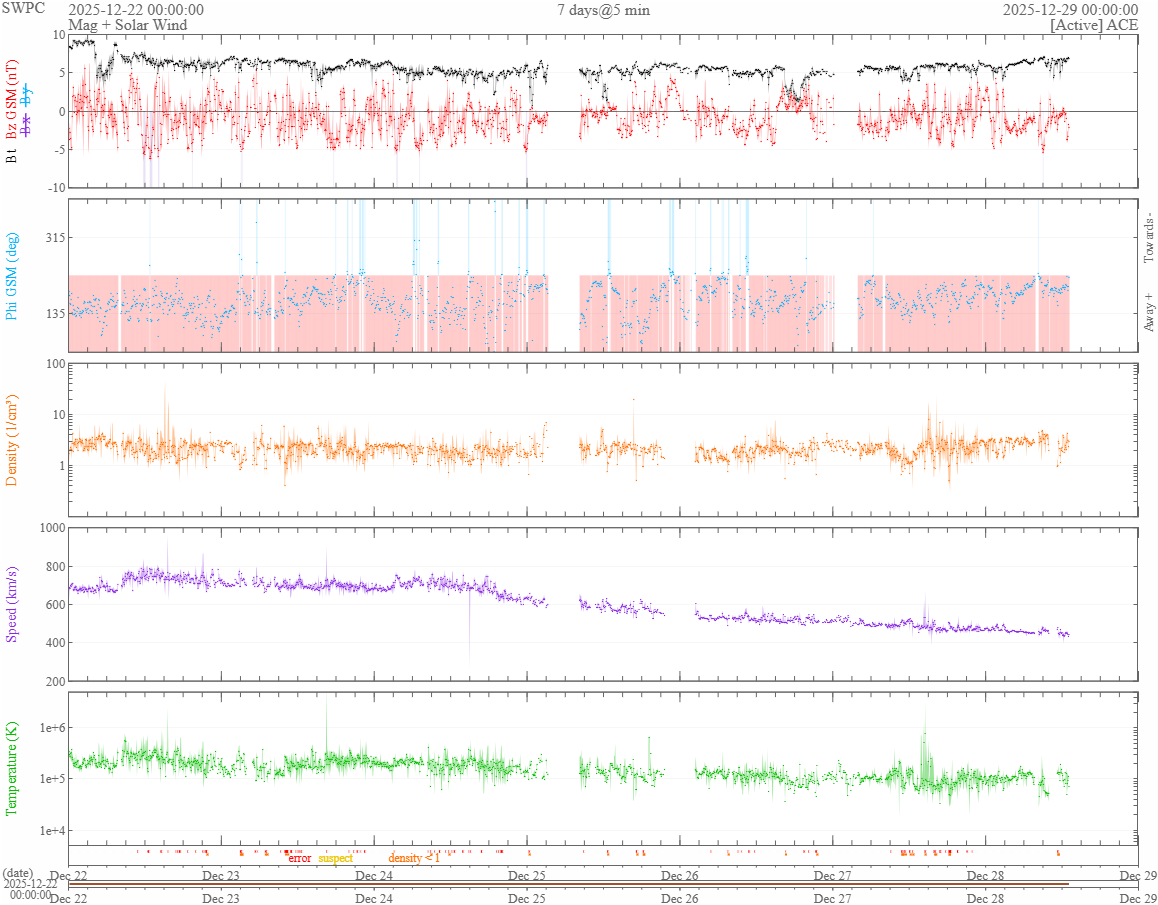
Task: Click the 800 tick on Speed axis
Action: 55,567
